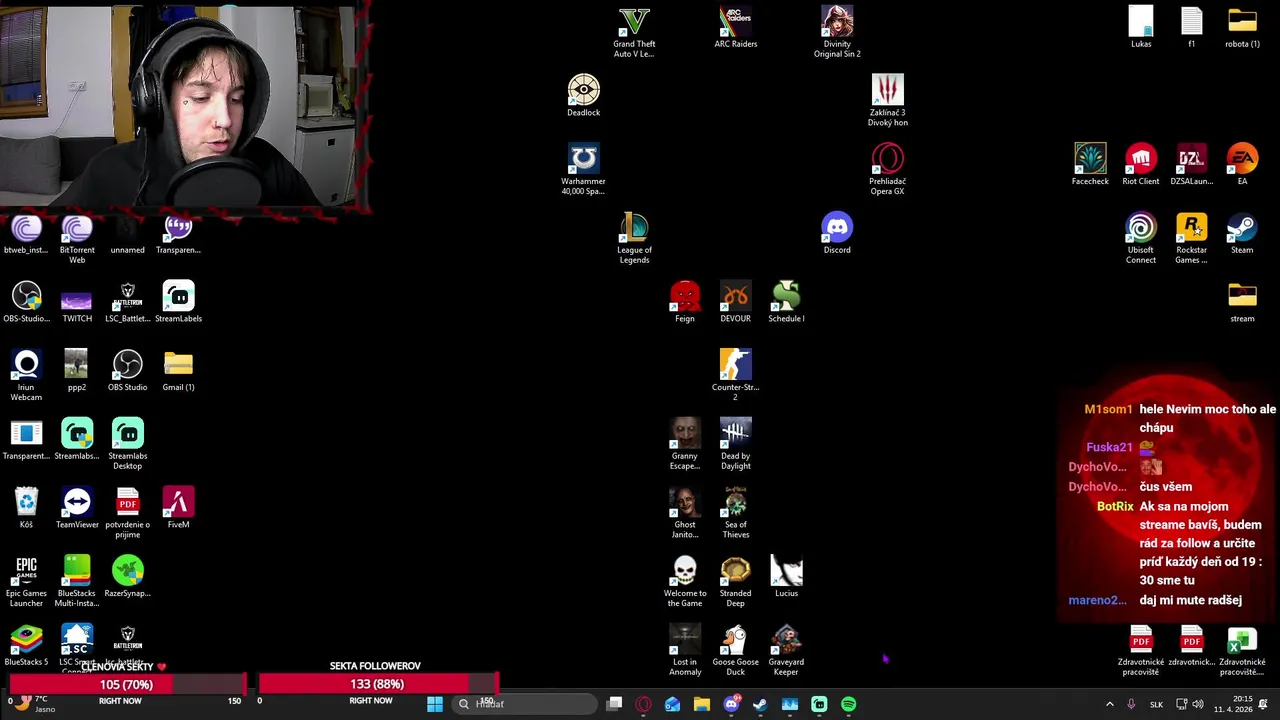Open File Explorer from the taskbar

pos(702,704)
